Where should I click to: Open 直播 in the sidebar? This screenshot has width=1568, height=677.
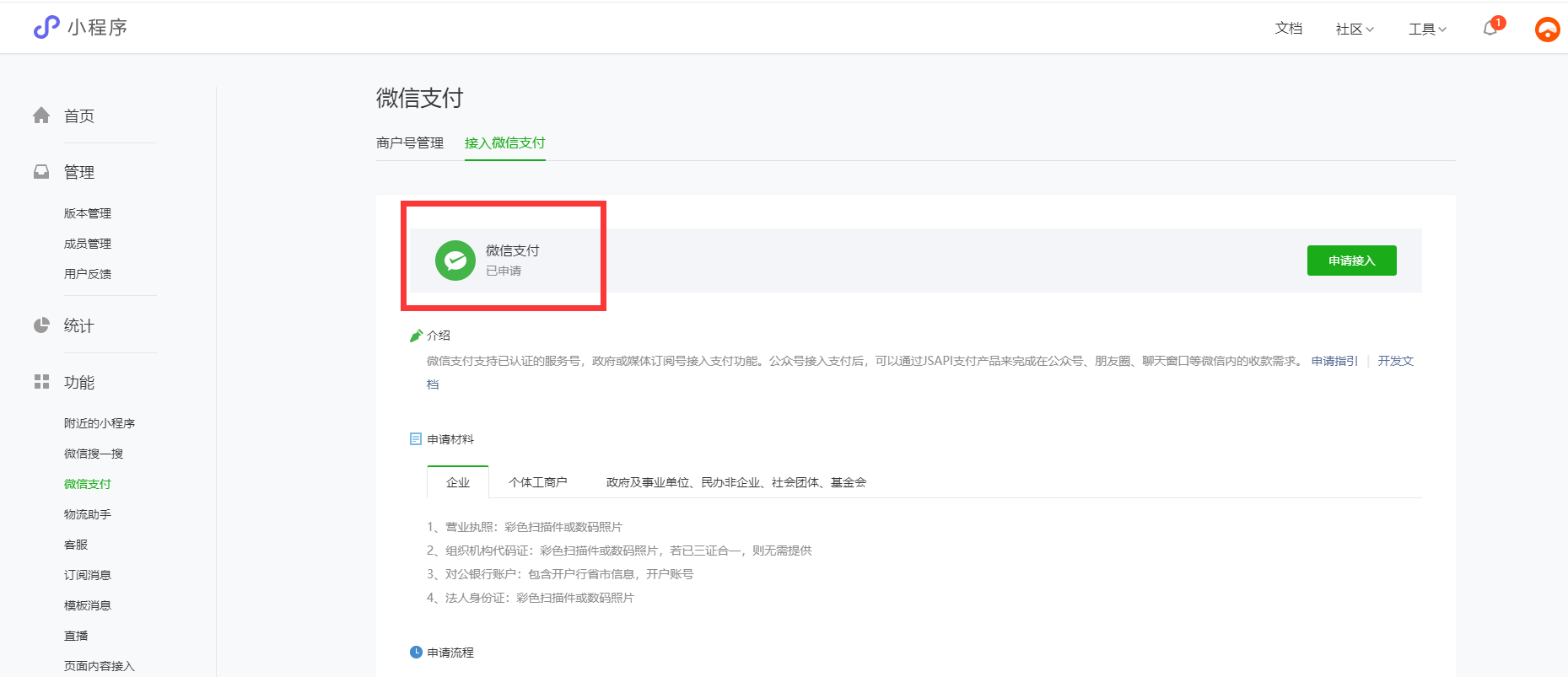point(76,636)
